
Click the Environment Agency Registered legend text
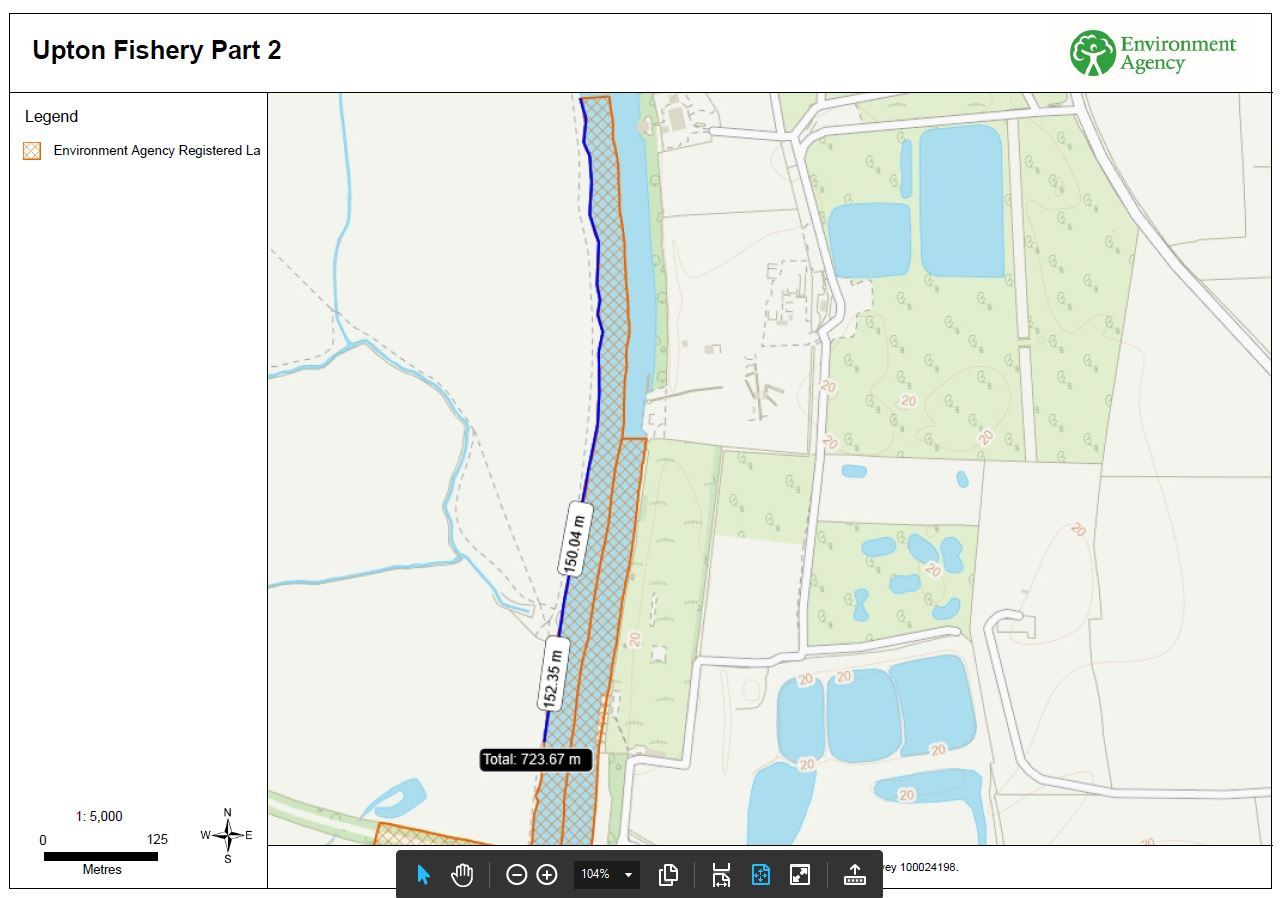[156, 151]
